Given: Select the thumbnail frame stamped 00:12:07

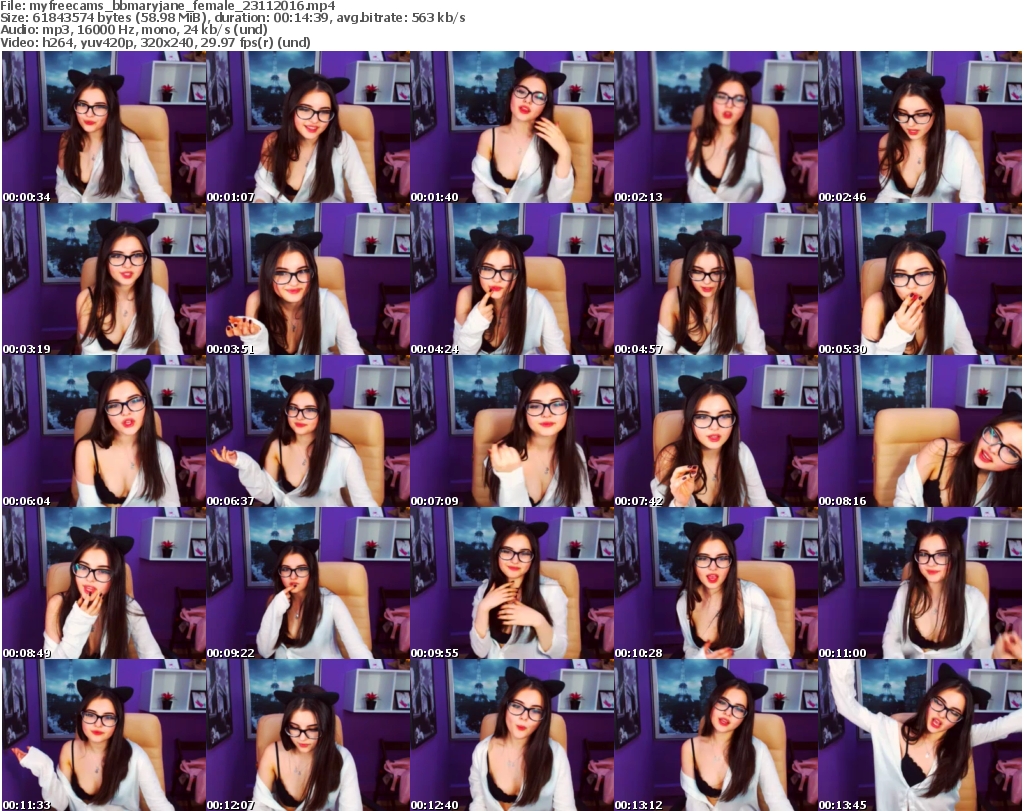Looking at the screenshot, I should point(308,735).
